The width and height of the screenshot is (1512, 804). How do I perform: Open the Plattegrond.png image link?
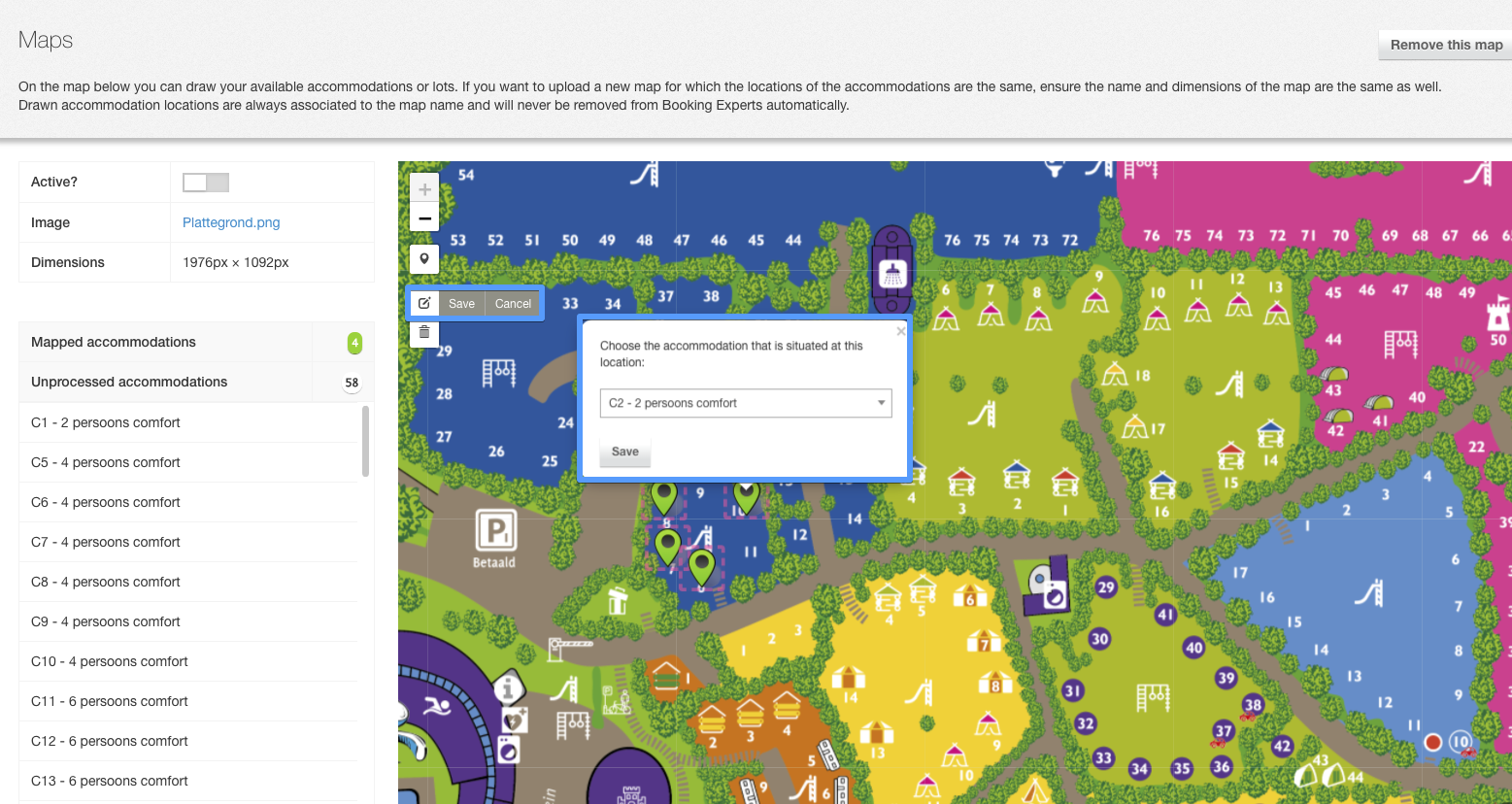click(x=231, y=222)
